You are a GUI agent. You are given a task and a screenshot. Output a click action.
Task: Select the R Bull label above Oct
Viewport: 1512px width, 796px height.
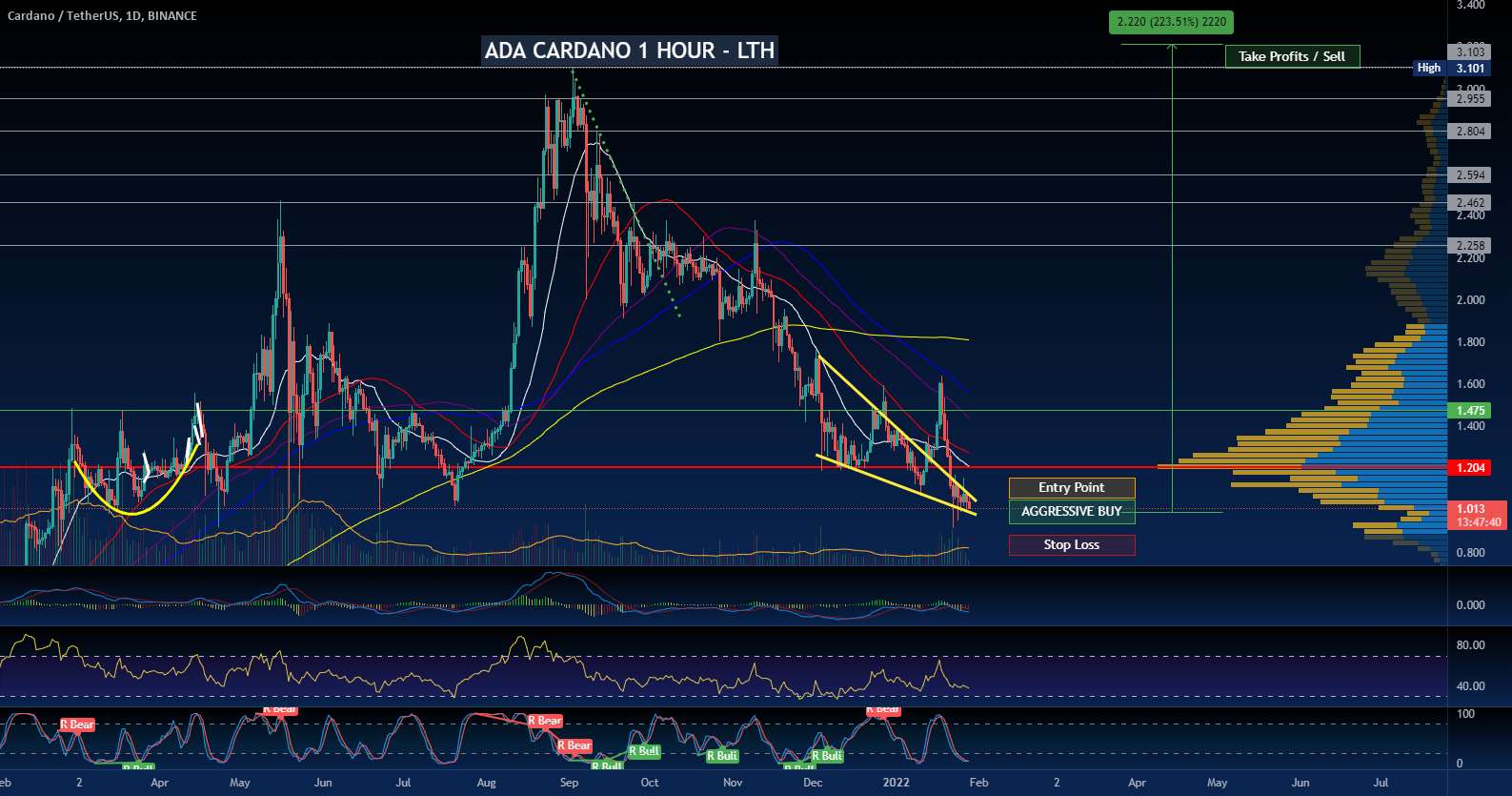[645, 751]
